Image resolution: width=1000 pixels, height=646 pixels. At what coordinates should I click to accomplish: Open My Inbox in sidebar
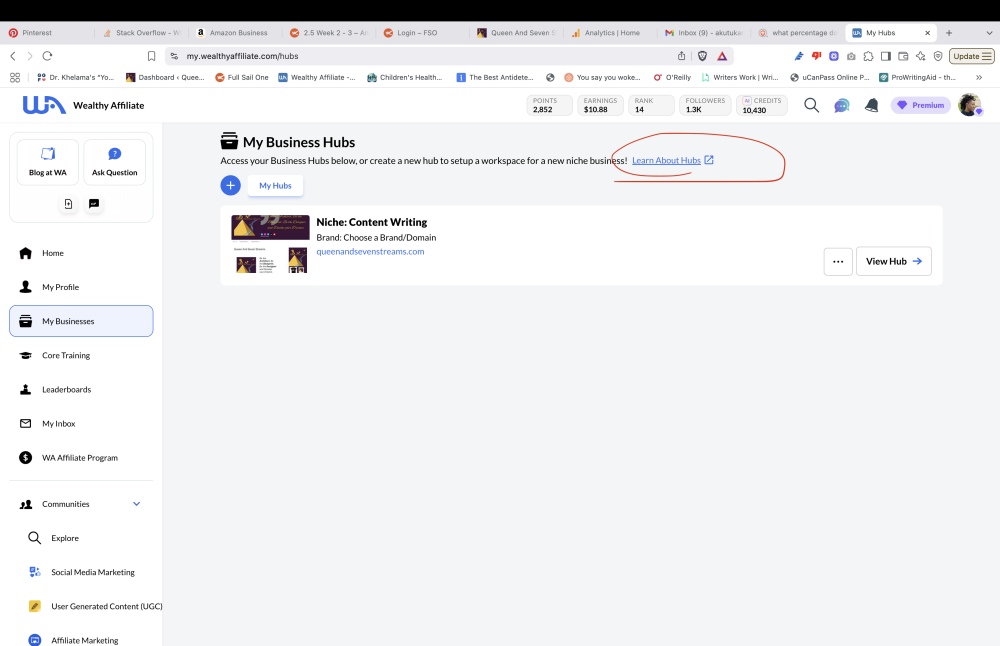(81, 423)
